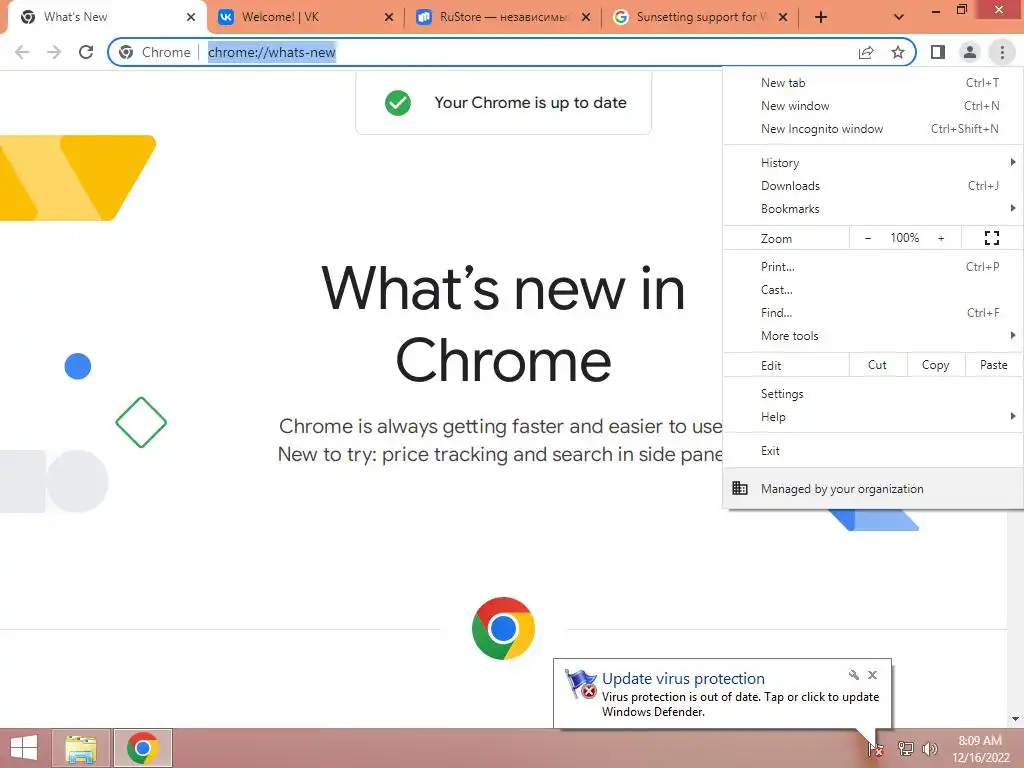
Task: Click the Chrome logo in page
Action: [503, 628]
